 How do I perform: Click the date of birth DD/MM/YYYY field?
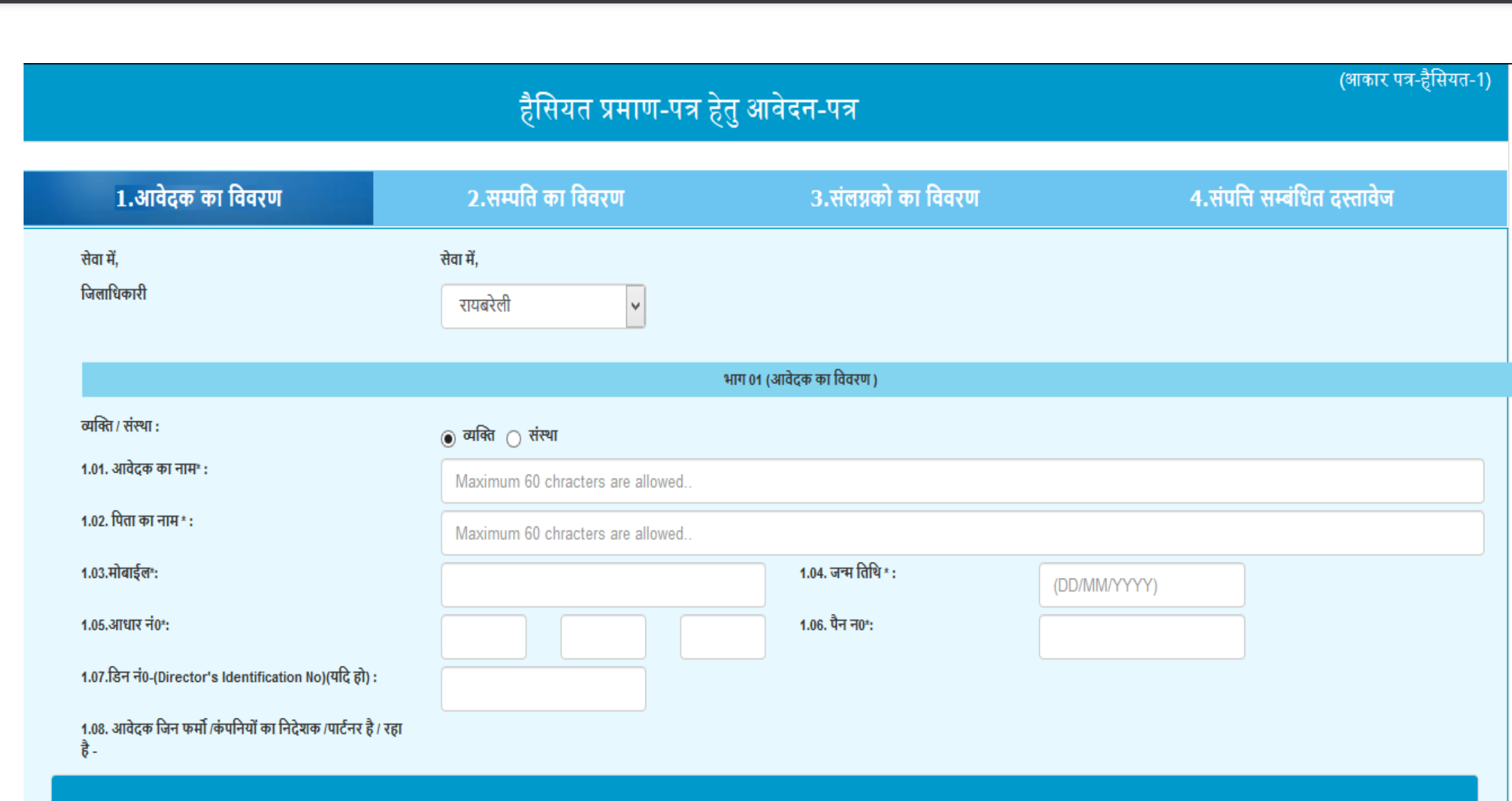tap(1140, 585)
